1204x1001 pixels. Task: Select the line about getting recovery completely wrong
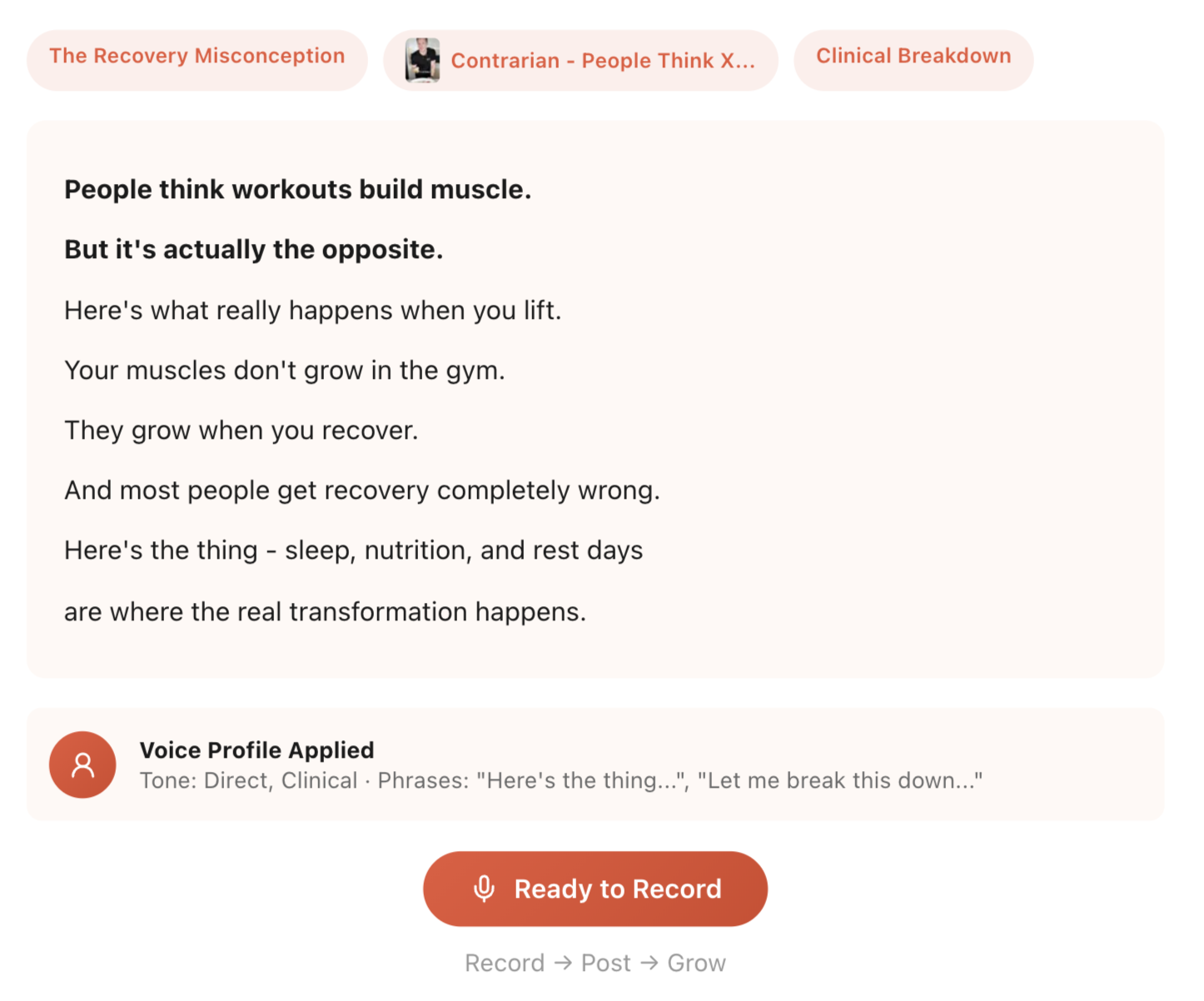coord(361,491)
